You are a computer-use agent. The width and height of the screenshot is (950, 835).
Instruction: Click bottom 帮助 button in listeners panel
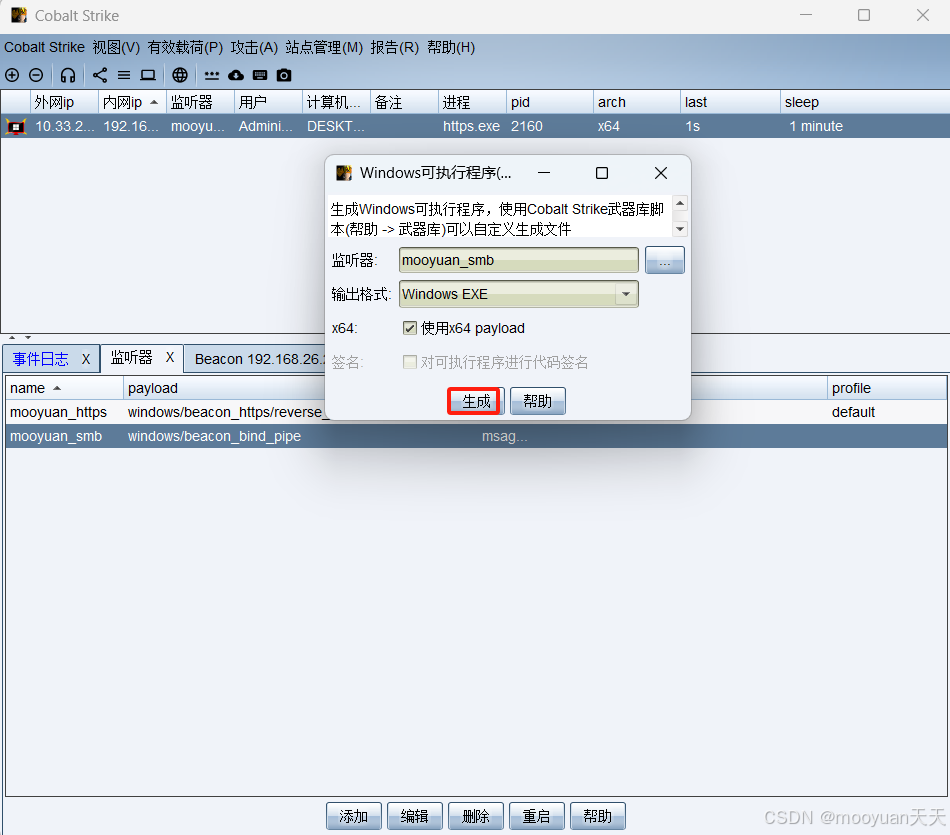point(598,816)
